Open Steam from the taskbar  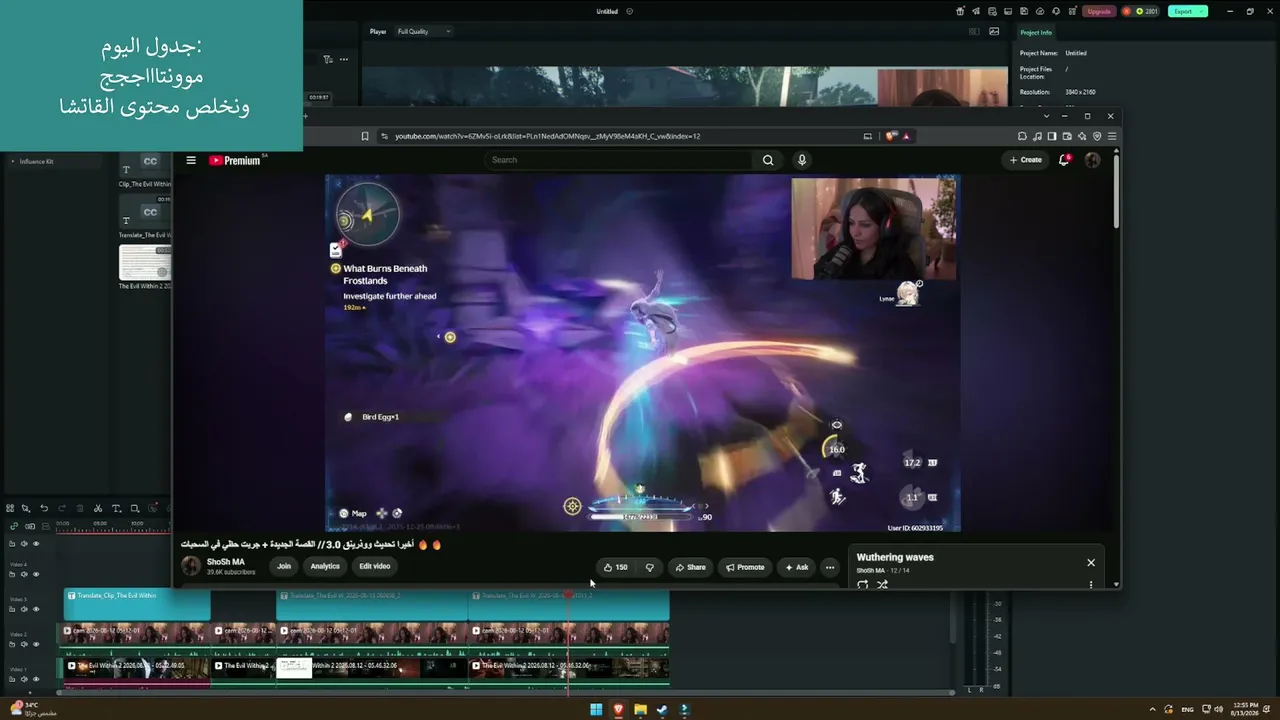[x=662, y=710]
